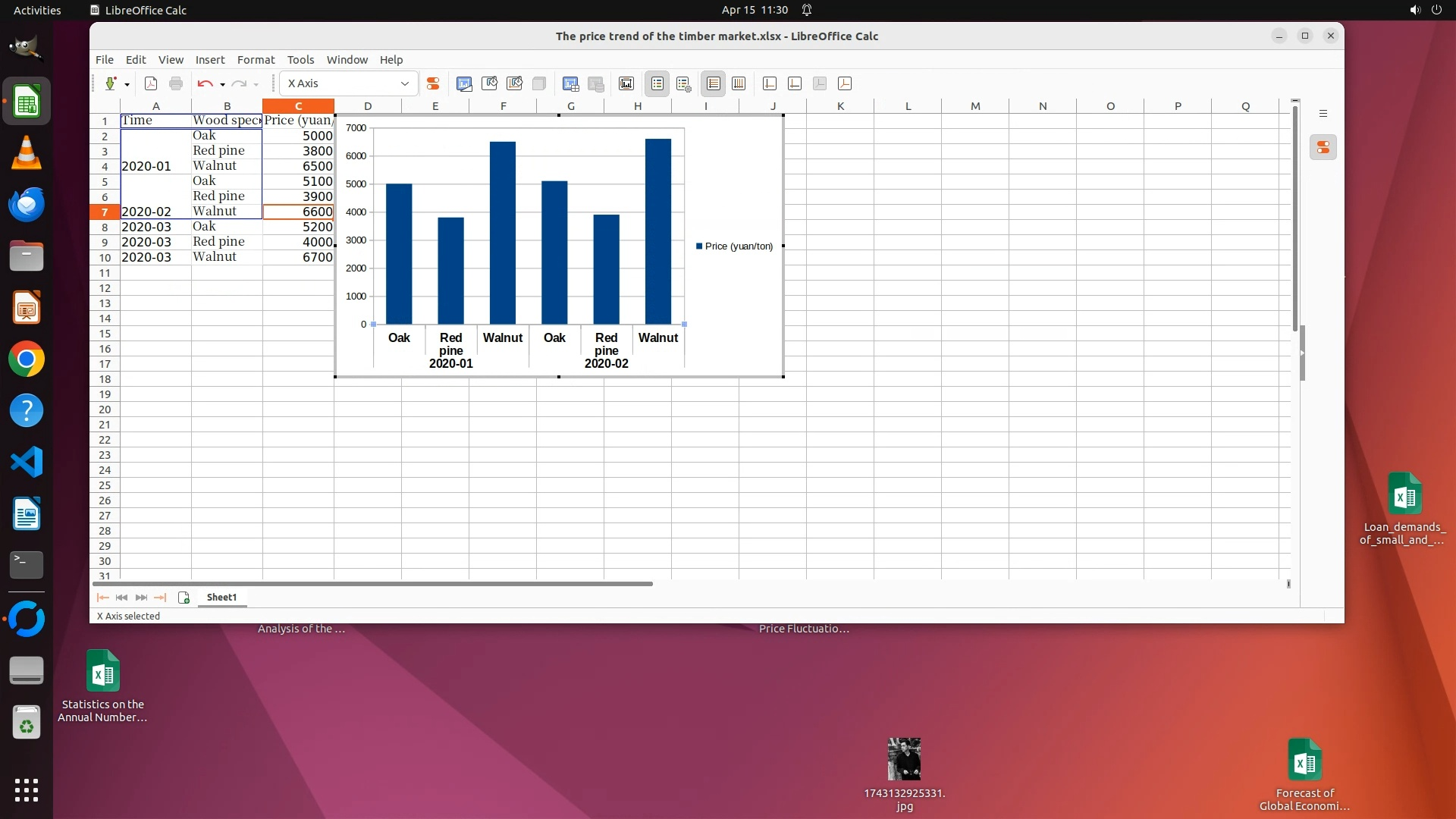Open the sidebar Properties deck icon
The height and width of the screenshot is (819, 1456).
coord(1323,148)
